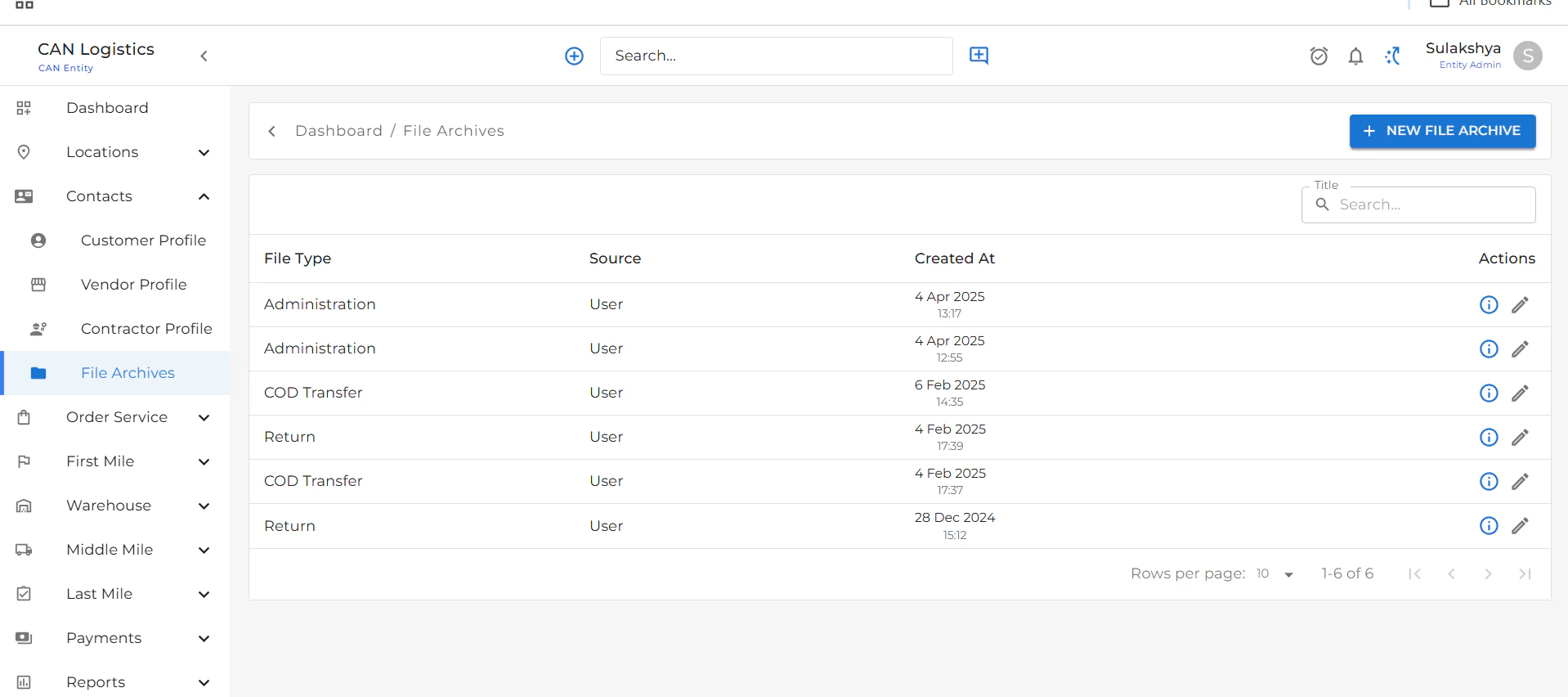View info for Return 28 Dec row
1568x697 pixels.
tap(1489, 525)
